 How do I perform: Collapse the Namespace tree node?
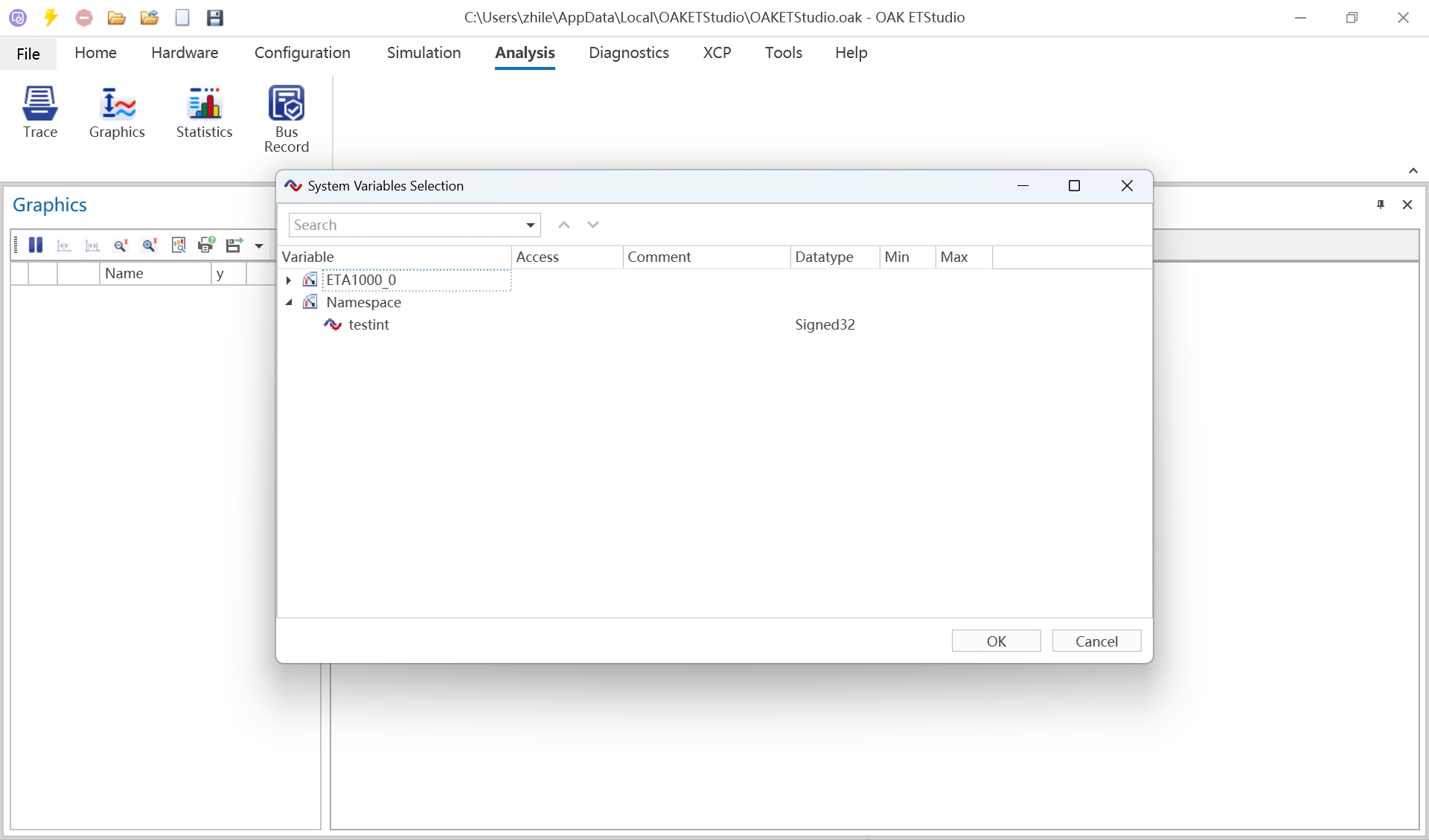point(289,303)
